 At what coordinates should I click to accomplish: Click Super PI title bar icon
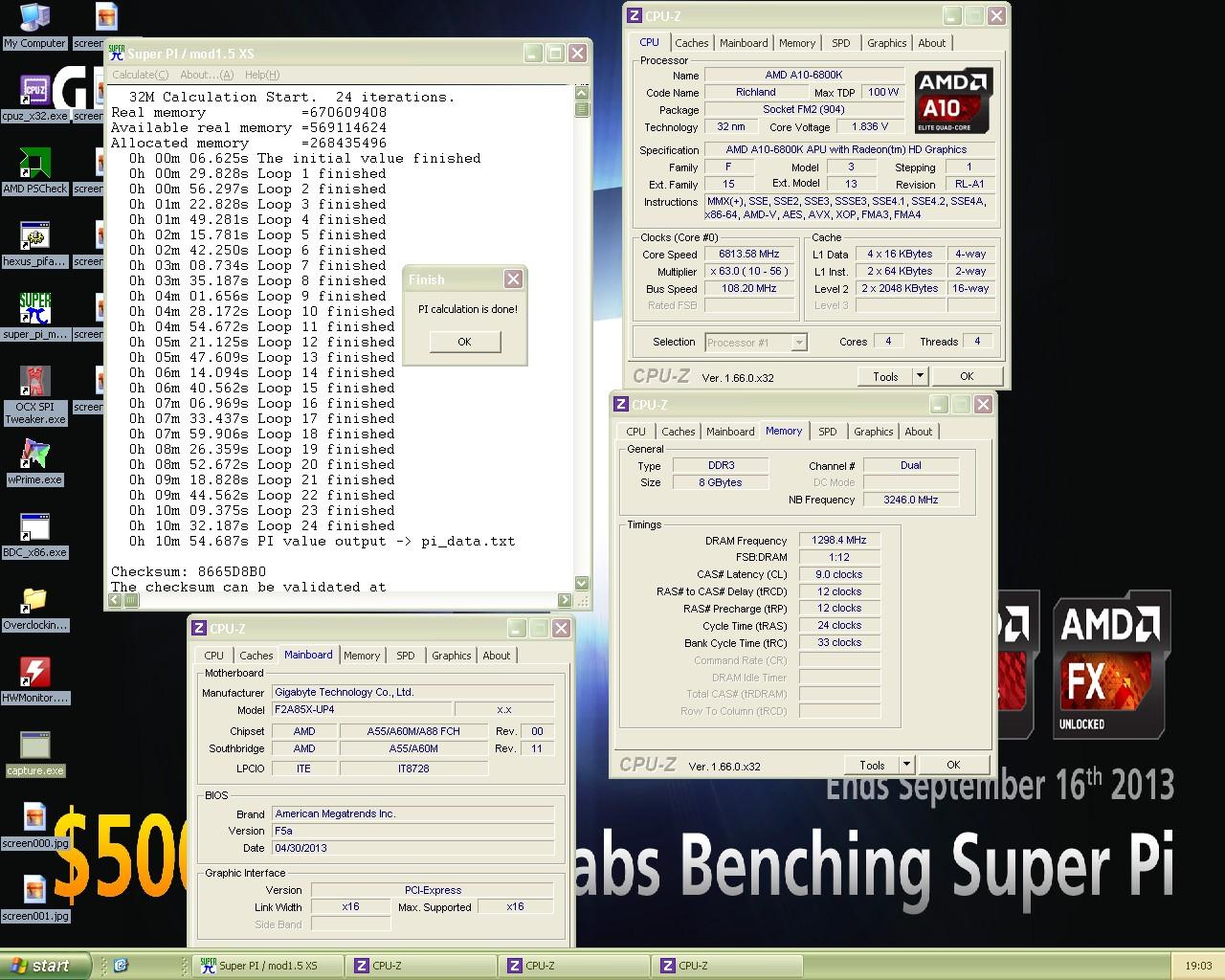(117, 54)
